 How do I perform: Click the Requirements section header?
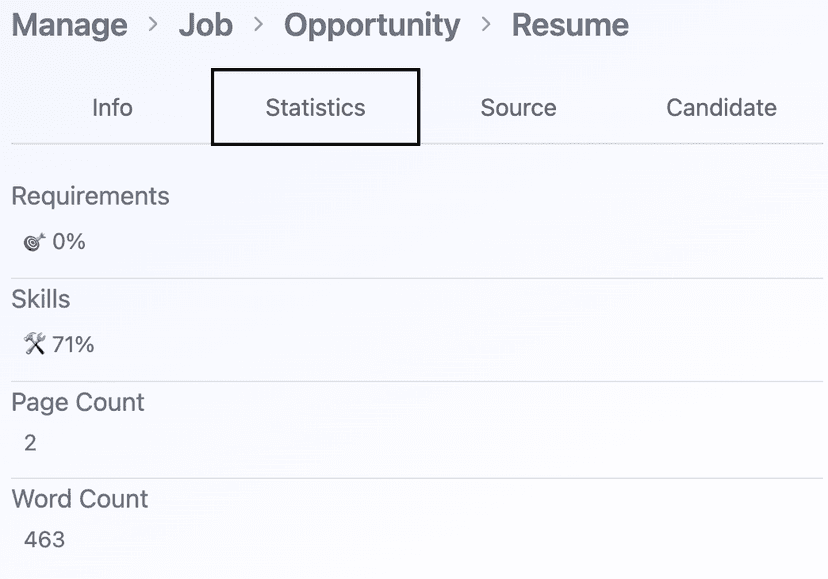[x=91, y=196]
